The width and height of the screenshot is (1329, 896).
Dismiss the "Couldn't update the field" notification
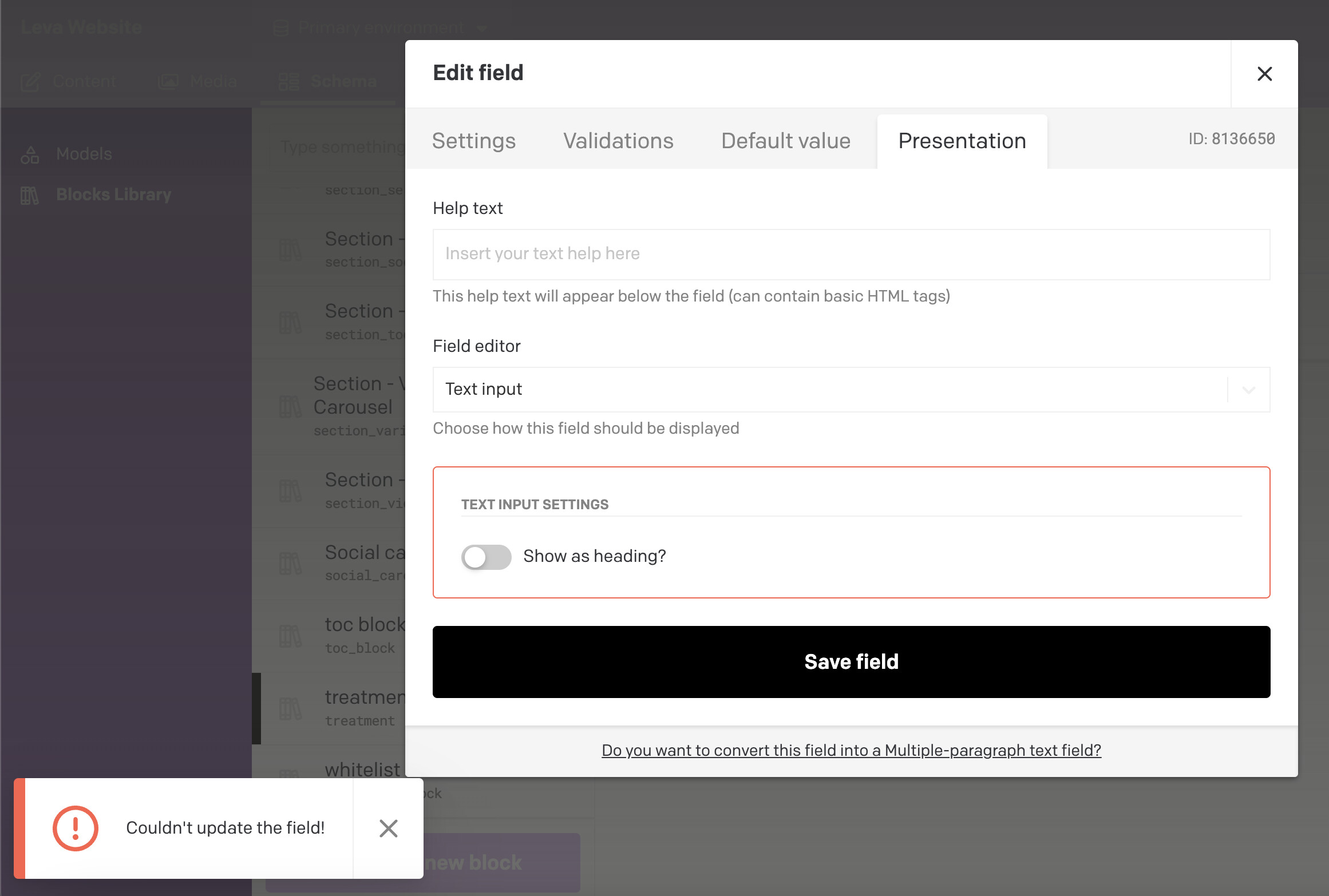pos(388,828)
